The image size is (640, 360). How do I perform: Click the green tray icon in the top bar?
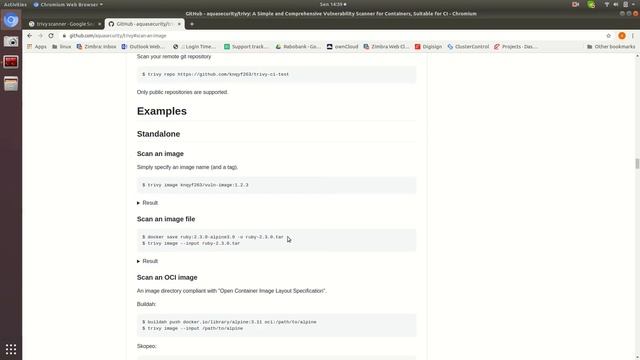coord(591,4)
